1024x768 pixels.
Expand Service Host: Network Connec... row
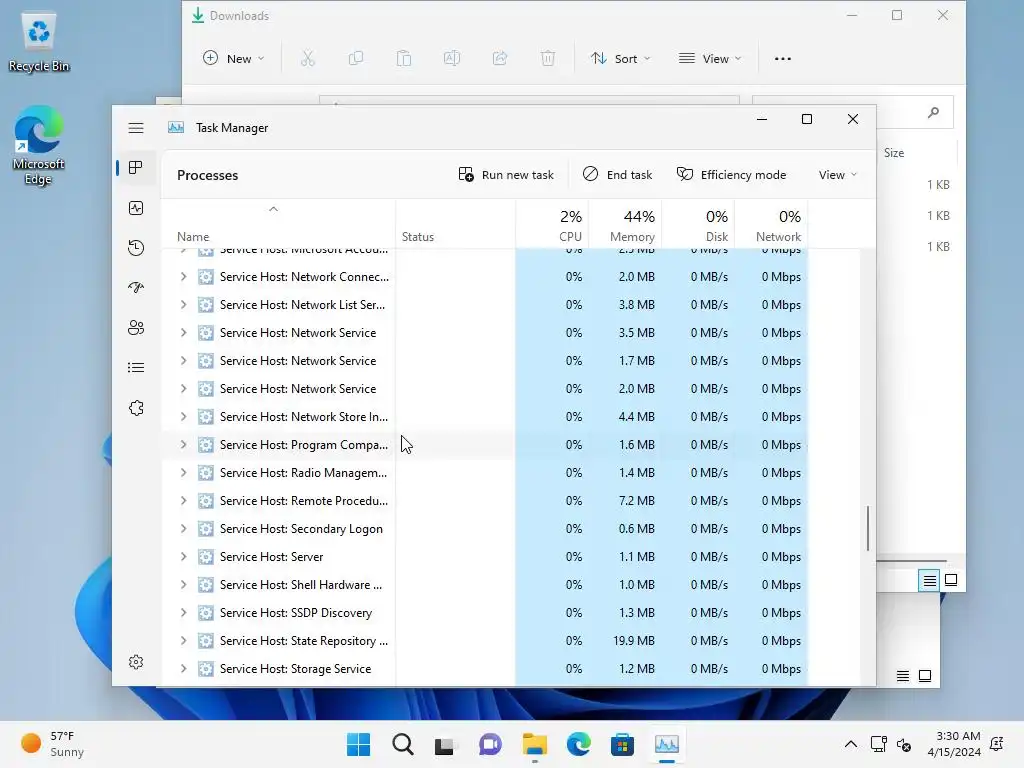coord(184,277)
